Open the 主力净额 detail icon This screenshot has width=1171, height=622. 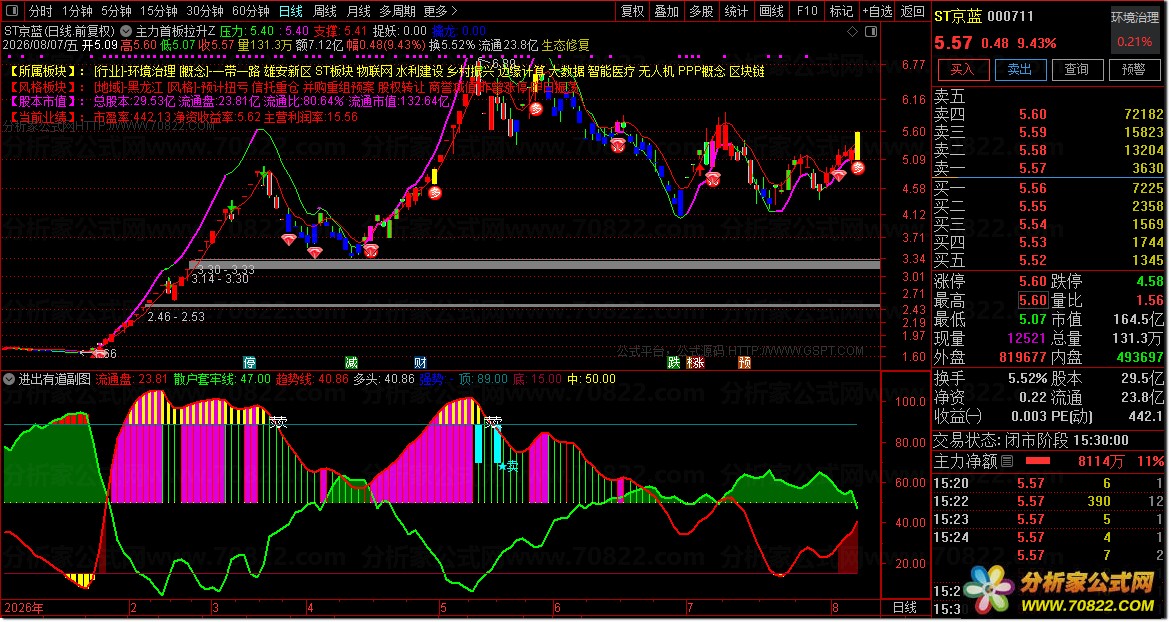click(1007, 461)
